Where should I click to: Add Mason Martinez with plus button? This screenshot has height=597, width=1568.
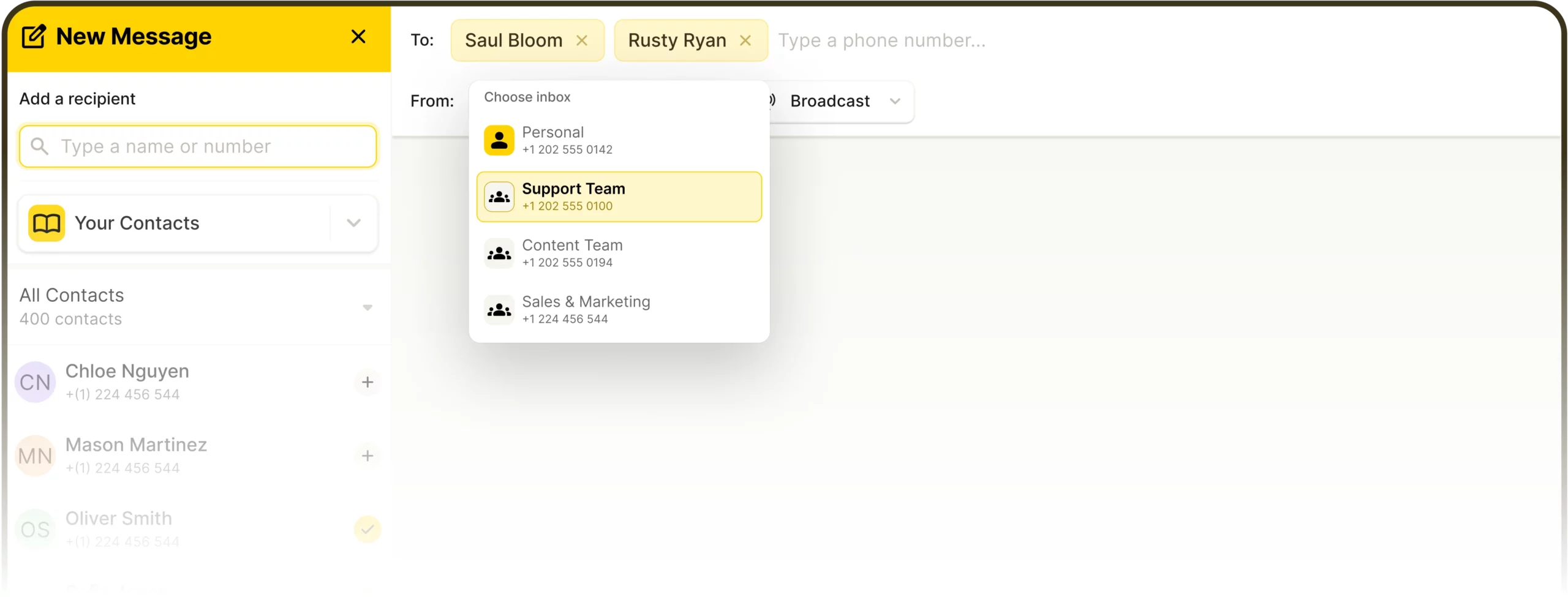(x=367, y=456)
